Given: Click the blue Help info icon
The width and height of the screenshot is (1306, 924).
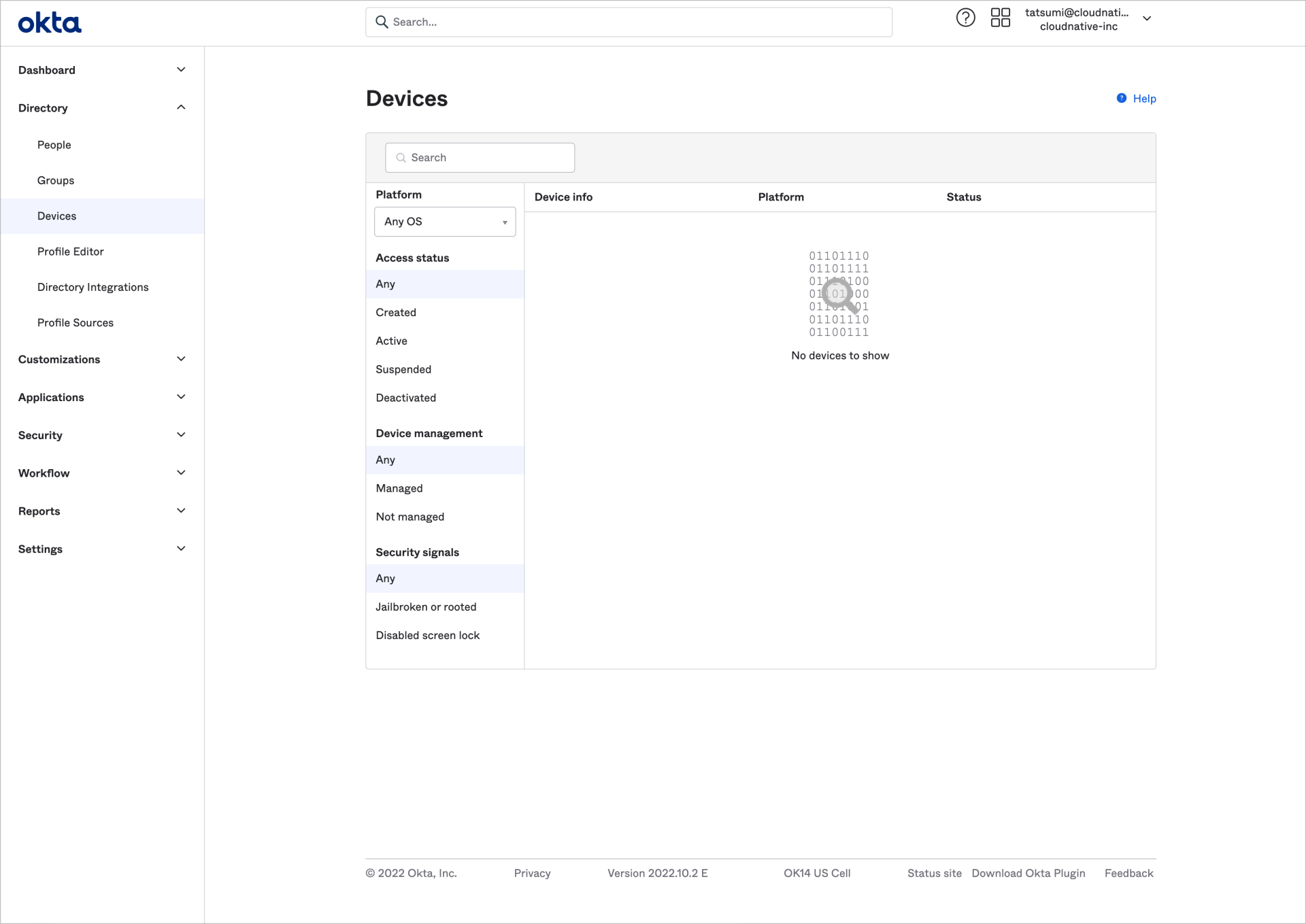Looking at the screenshot, I should click(1120, 98).
